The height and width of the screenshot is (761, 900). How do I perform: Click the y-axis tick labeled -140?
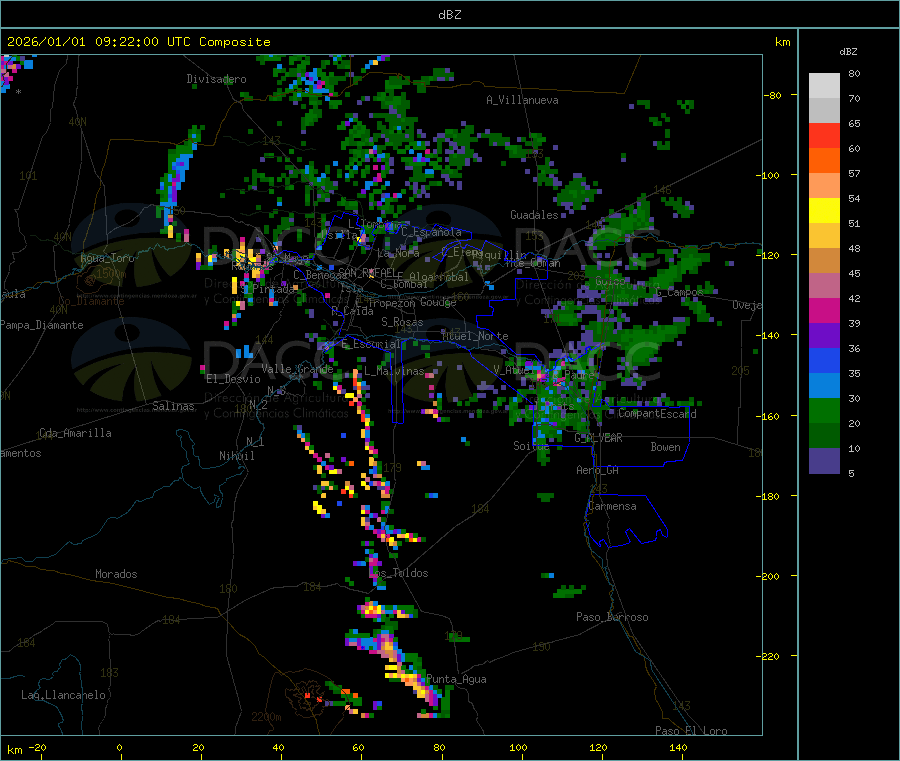coord(770,336)
